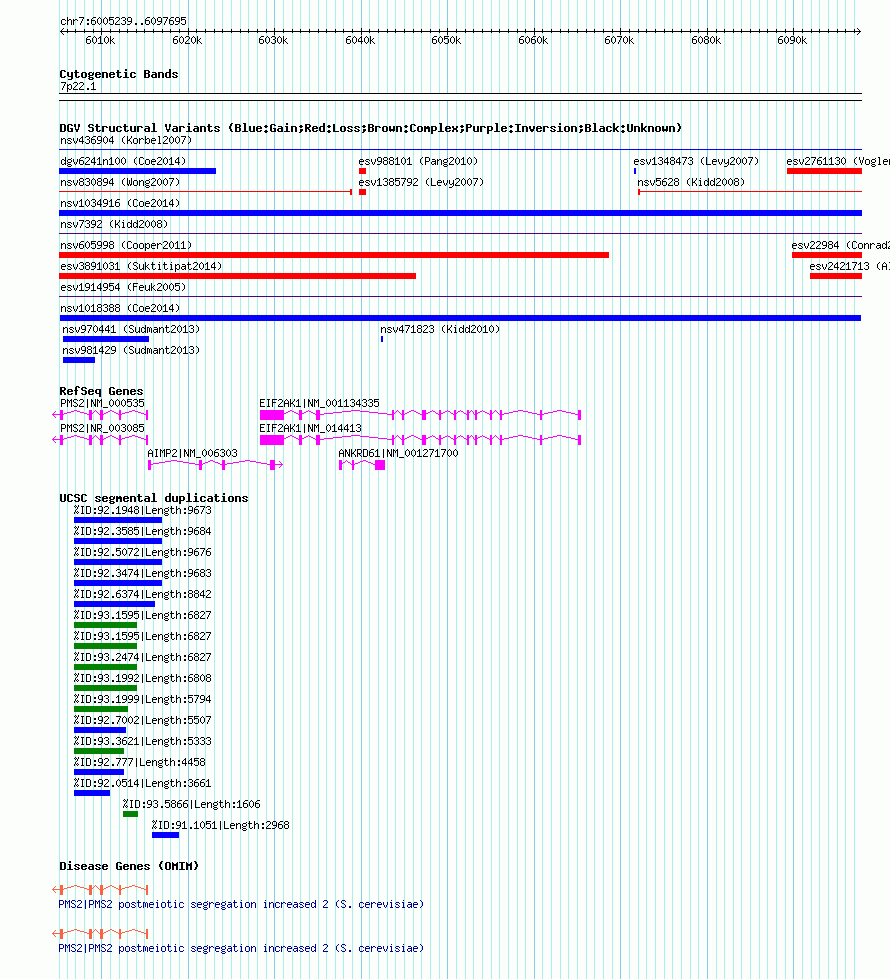Click the RefSeq Genes track title
Screen dimensions: 890x979
pos(101,391)
